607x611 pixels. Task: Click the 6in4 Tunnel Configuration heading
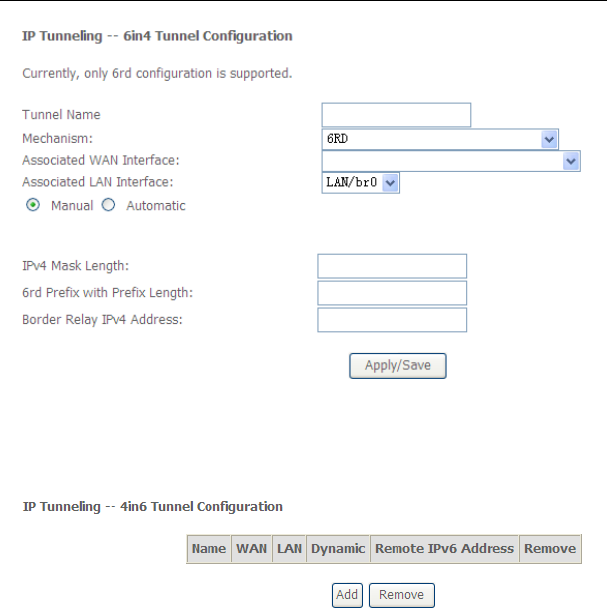157,36
